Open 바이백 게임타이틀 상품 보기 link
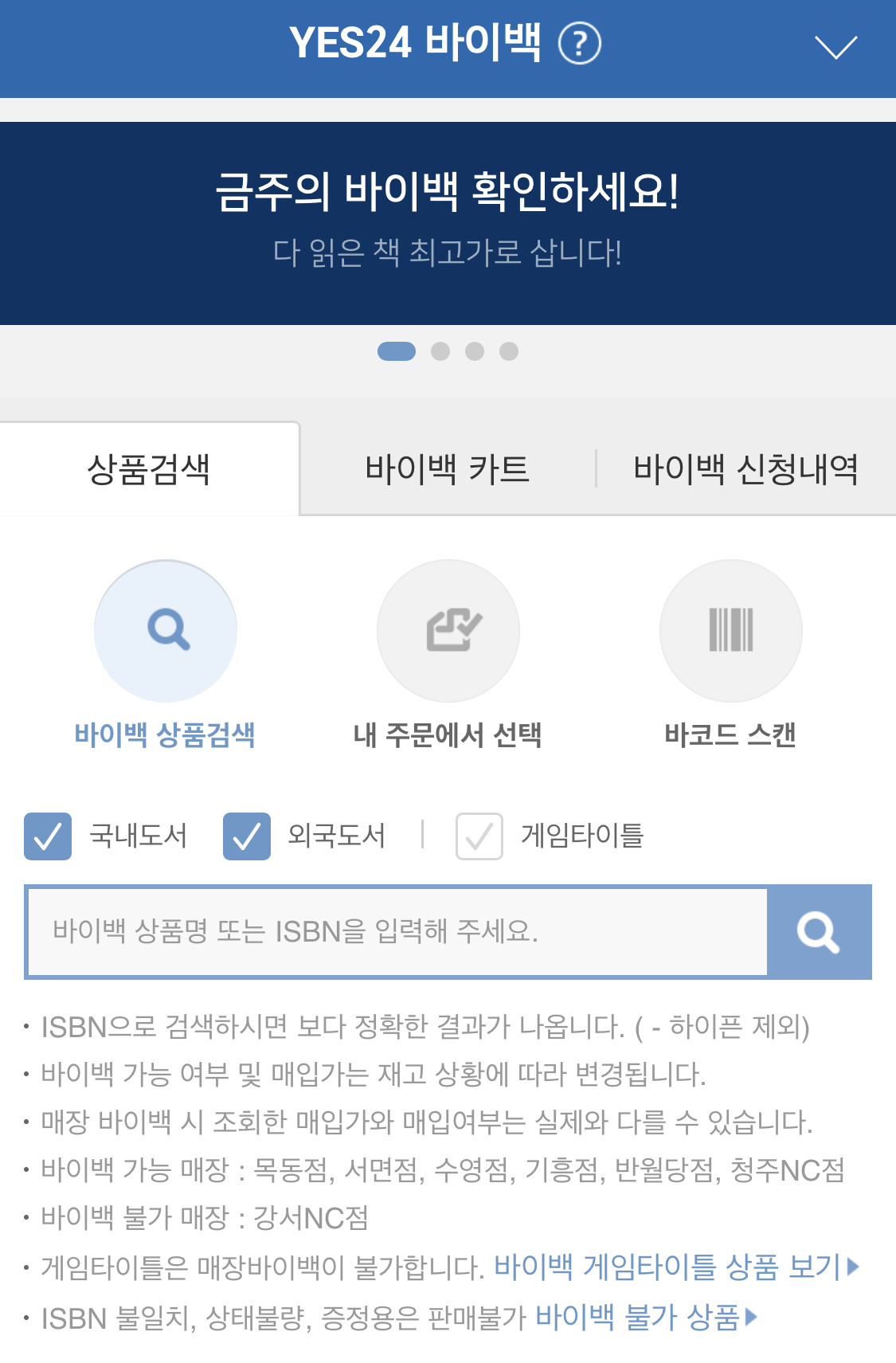 (676, 1266)
